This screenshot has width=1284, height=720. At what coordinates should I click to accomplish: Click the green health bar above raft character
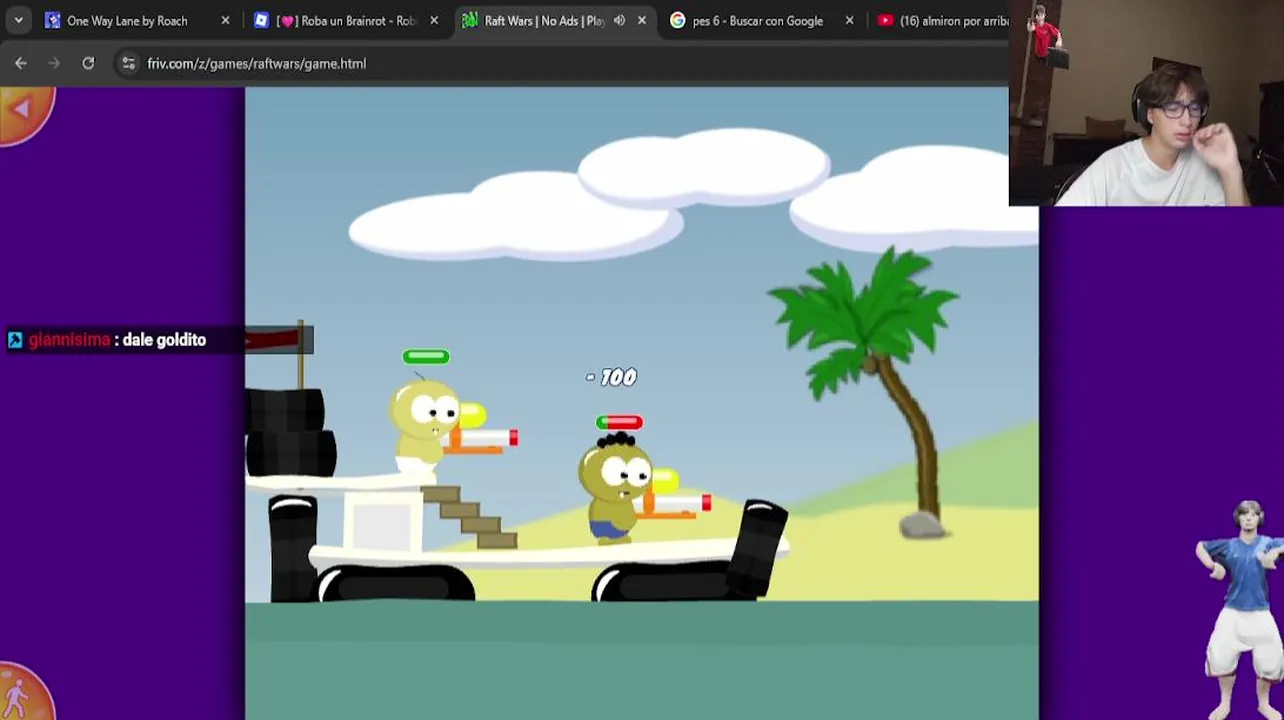(426, 356)
